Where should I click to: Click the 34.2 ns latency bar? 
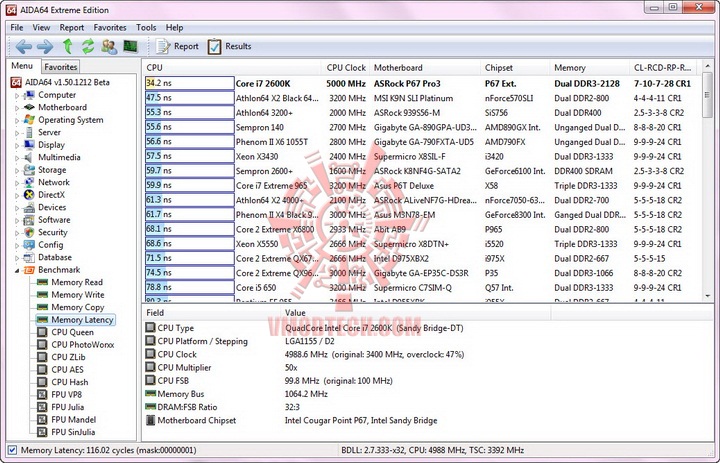point(190,83)
